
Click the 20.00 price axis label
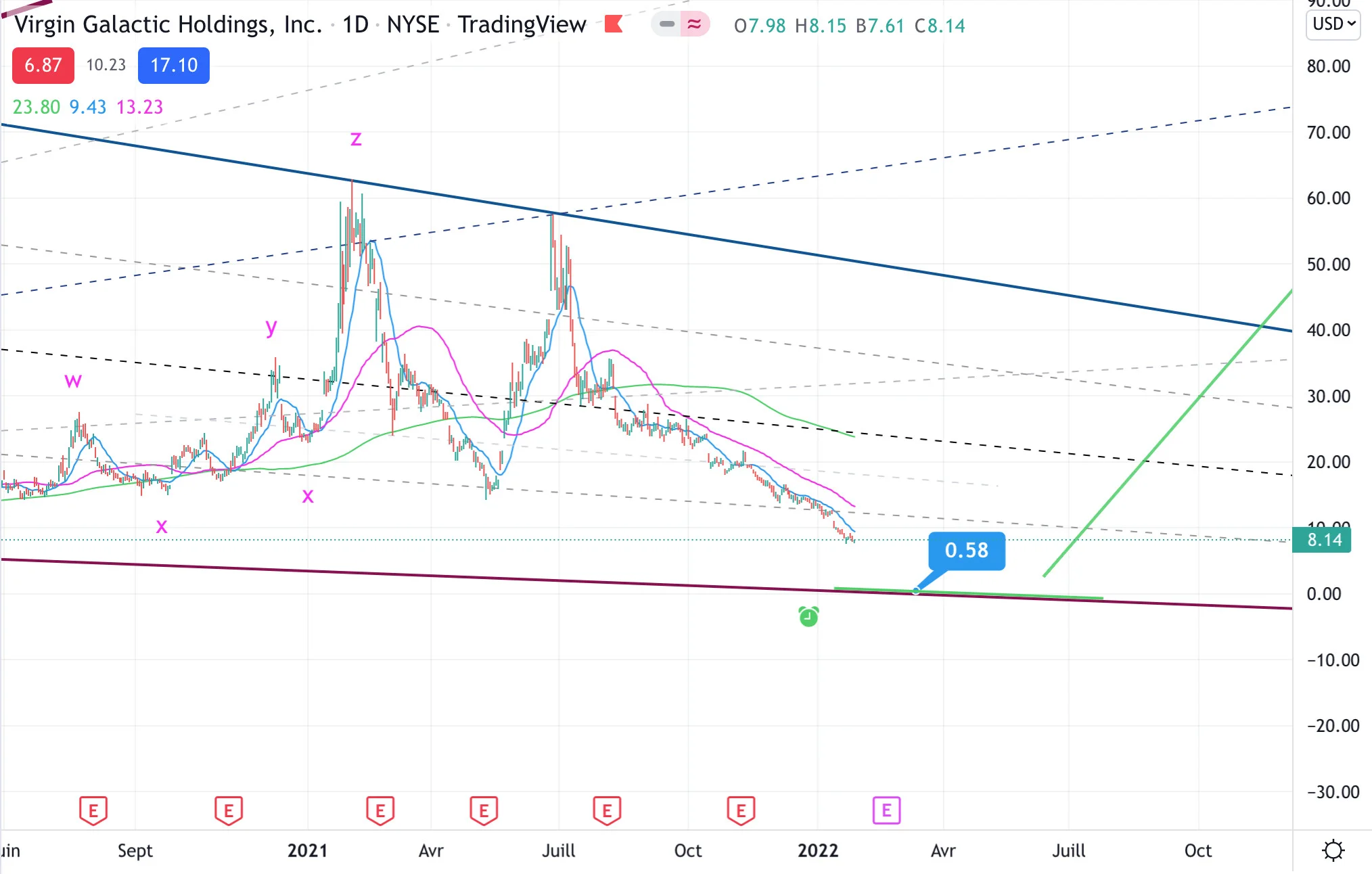[x=1329, y=462]
